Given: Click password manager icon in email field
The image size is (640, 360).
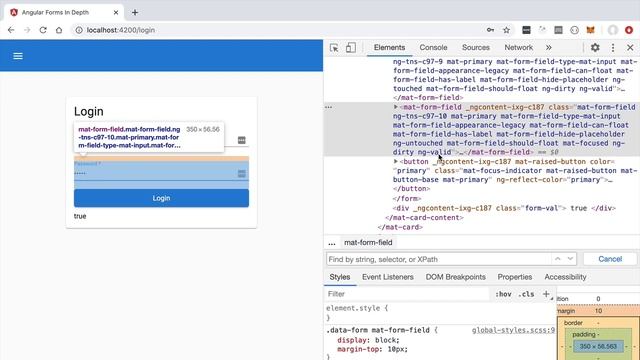Looking at the screenshot, I should click(242, 140).
